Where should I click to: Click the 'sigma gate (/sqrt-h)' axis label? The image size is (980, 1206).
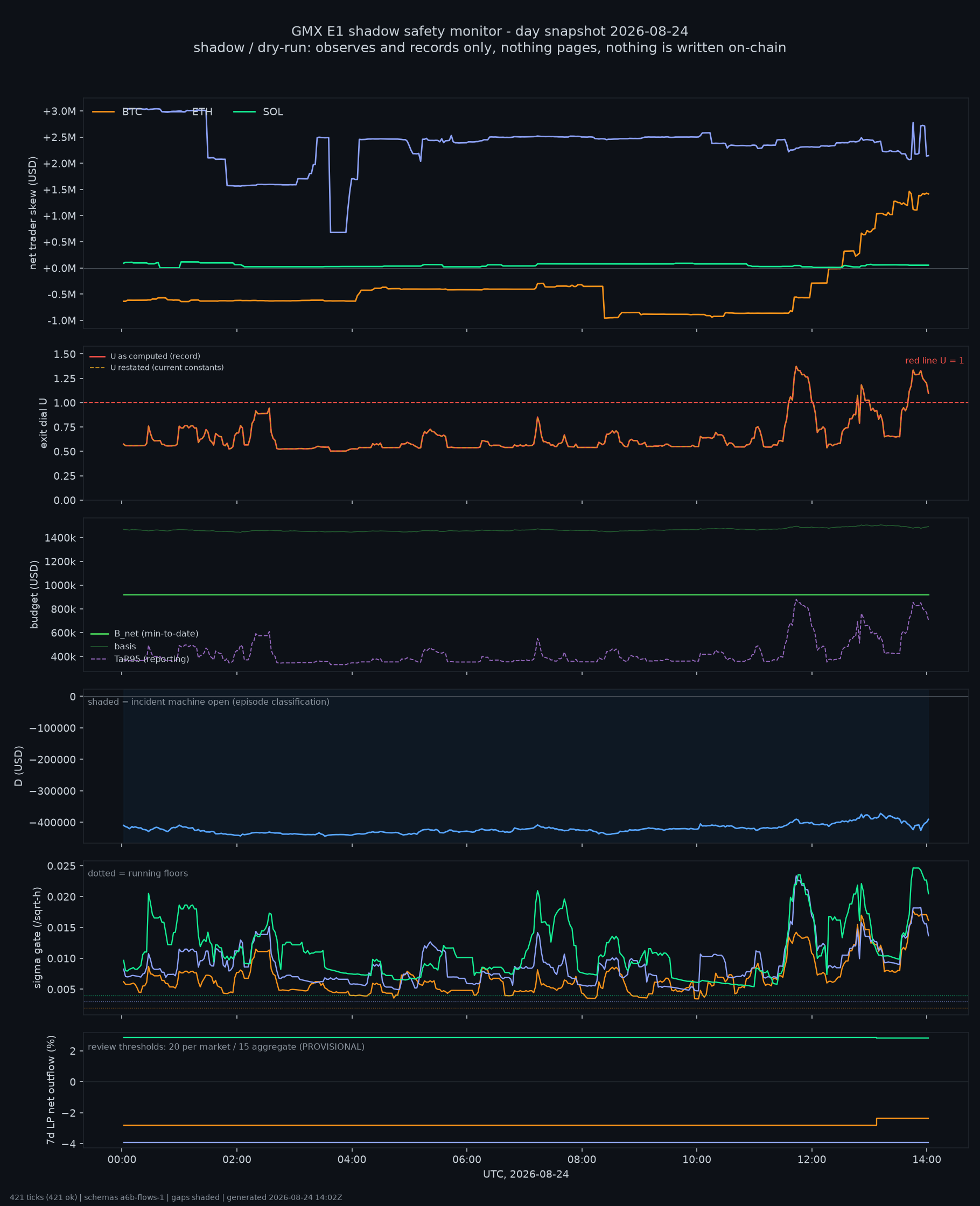point(37,937)
